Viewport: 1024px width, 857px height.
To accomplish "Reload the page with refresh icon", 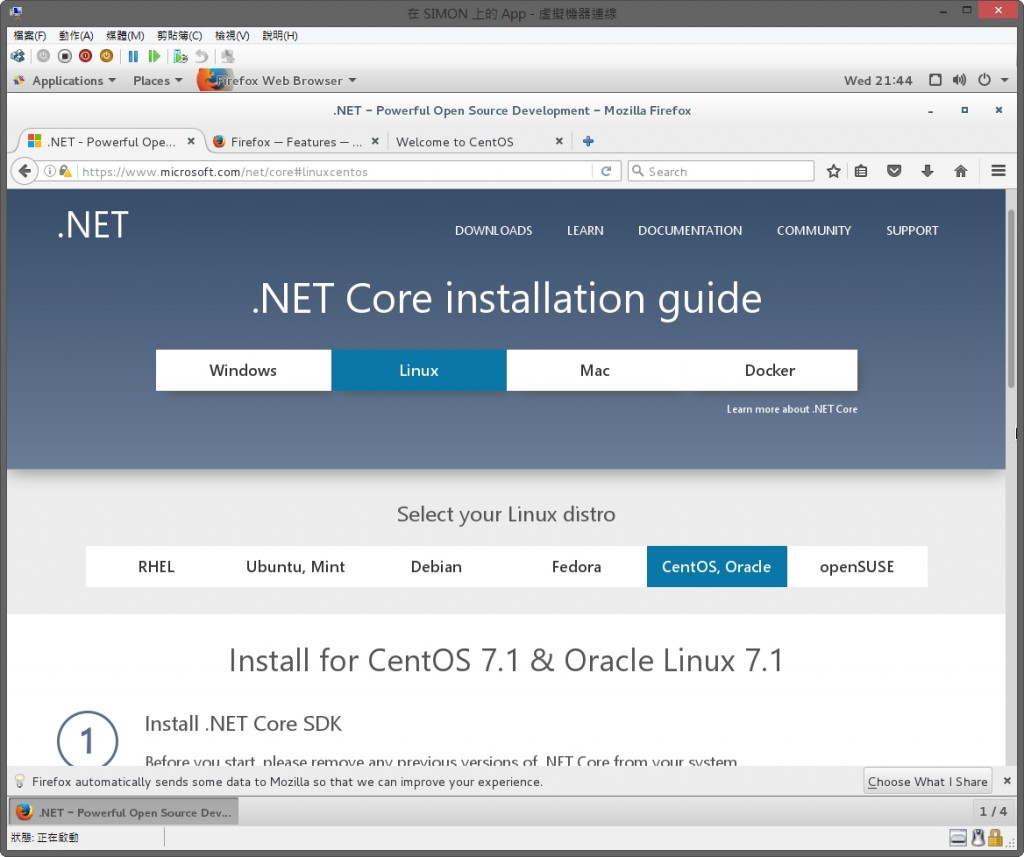I will pyautogui.click(x=606, y=171).
